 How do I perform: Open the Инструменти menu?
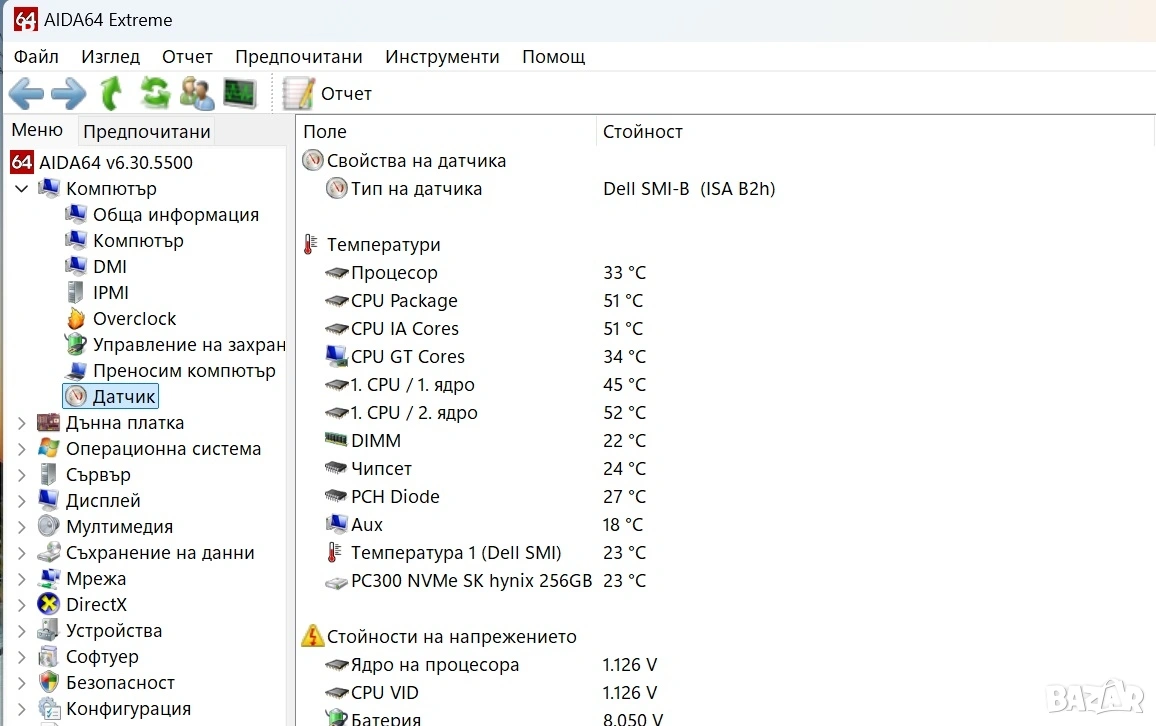(x=442, y=57)
